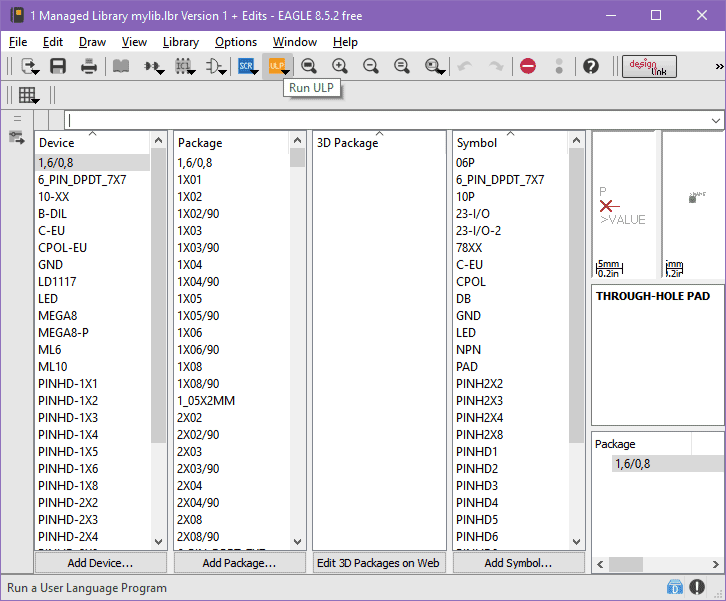
Task: Open Help using the question mark icon
Action: click(591, 66)
